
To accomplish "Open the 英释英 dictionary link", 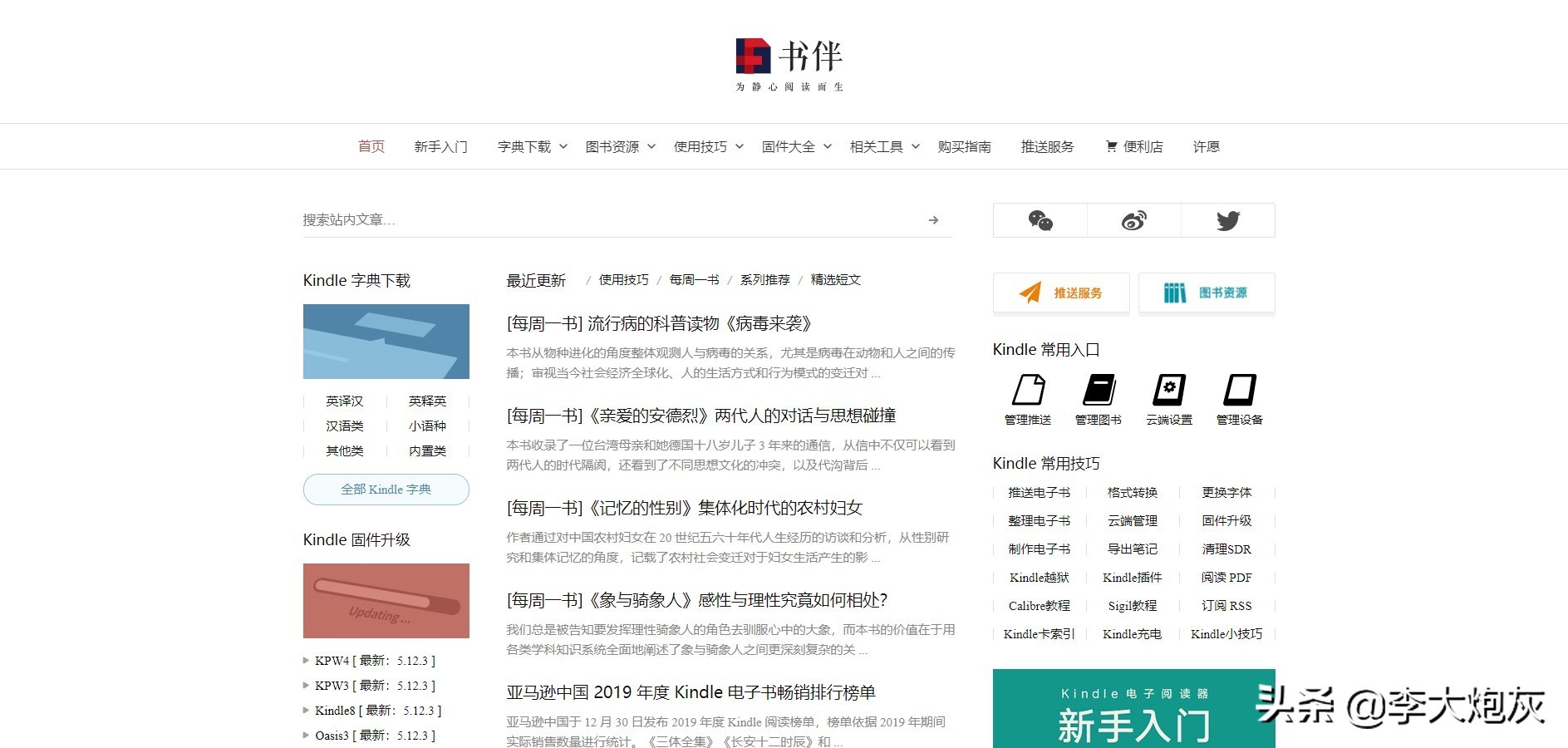I will (x=428, y=401).
